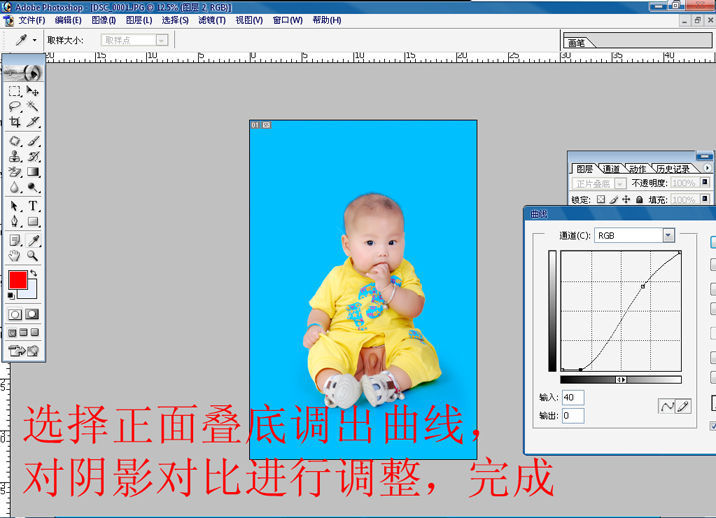Select the Notes tool
The height and width of the screenshot is (518, 716).
point(15,240)
